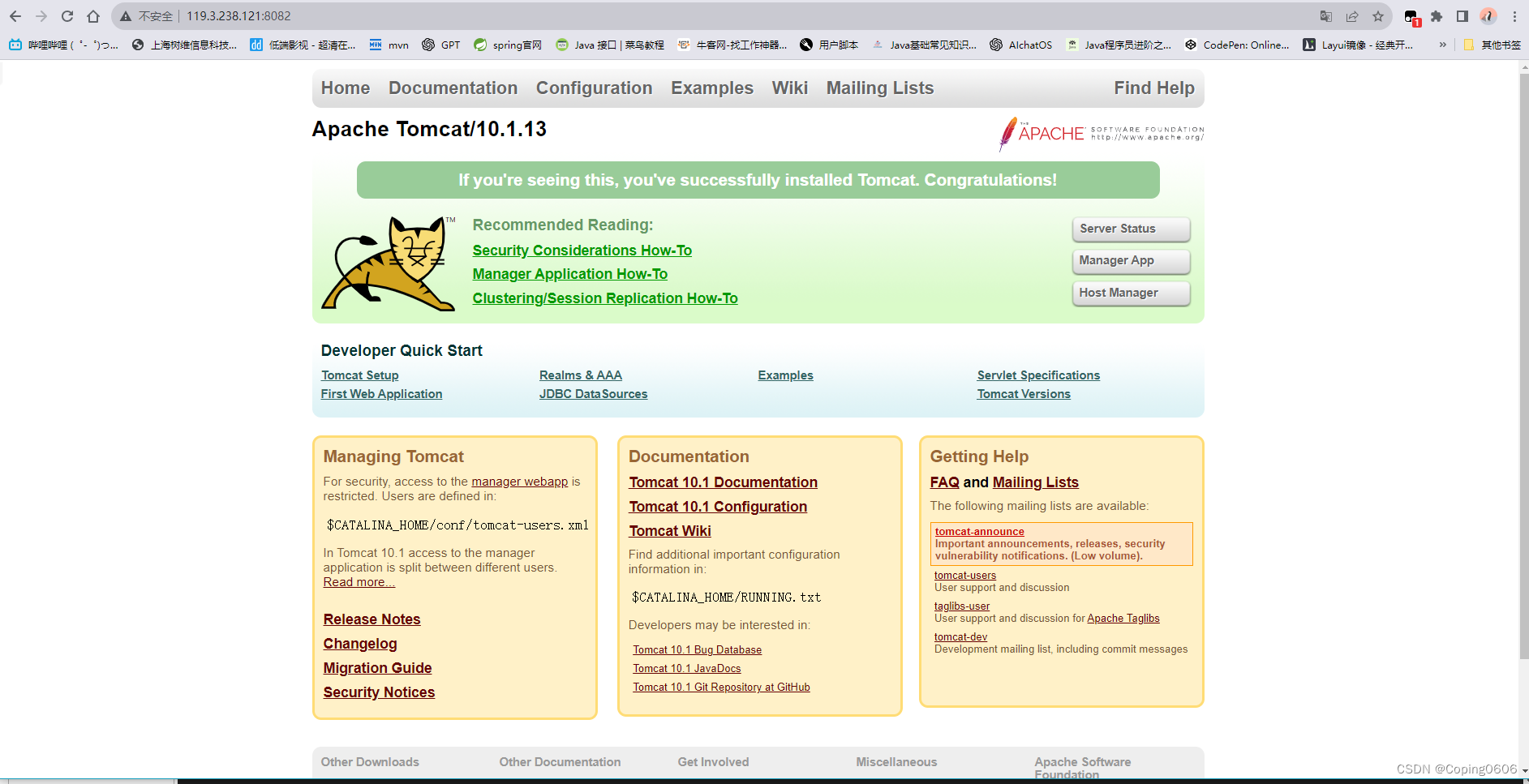Viewport: 1529px width, 784px height.
Task: Open the manager webapp link
Action: click(x=520, y=482)
